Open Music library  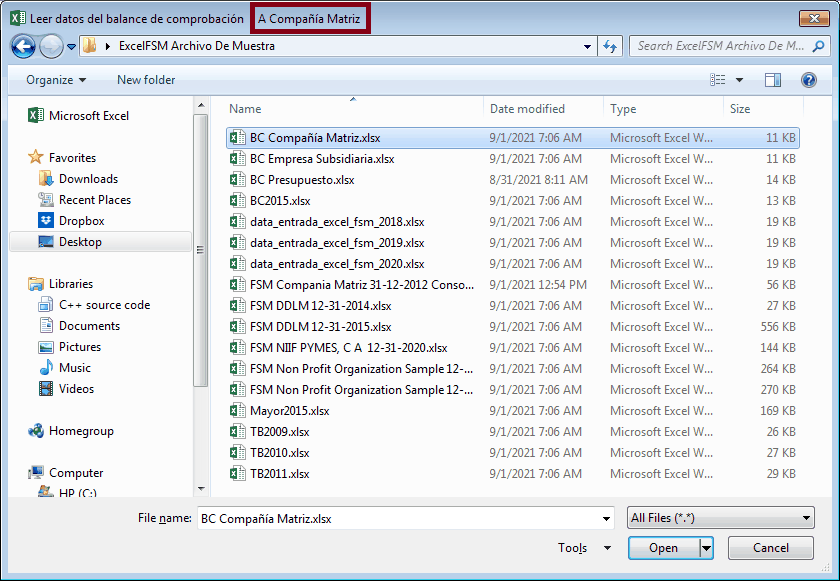point(65,368)
